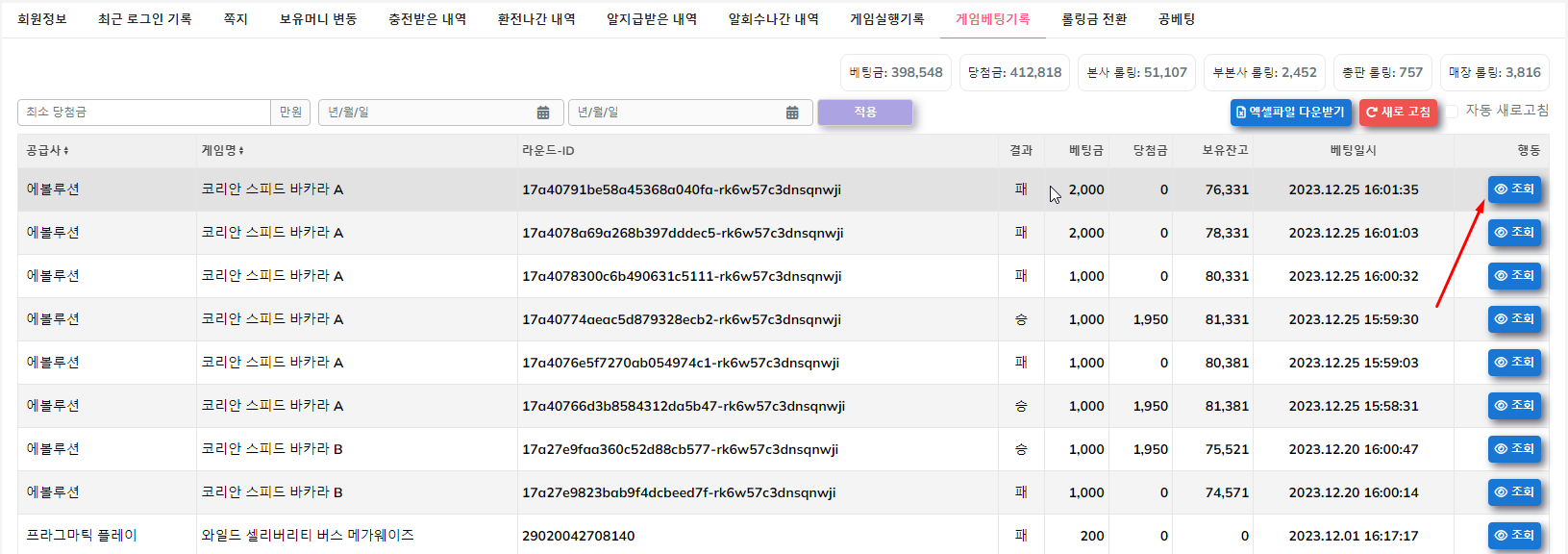This screenshot has width=1568, height=554.
Task: Open the 롤링금 전환 tab
Action: tap(1093, 19)
